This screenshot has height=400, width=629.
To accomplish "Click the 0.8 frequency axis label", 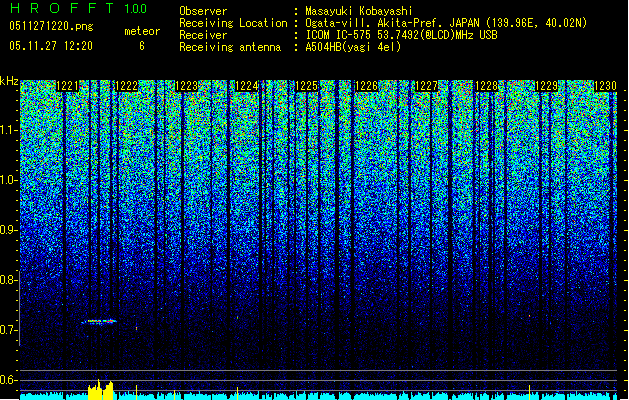I will click(x=9, y=280).
